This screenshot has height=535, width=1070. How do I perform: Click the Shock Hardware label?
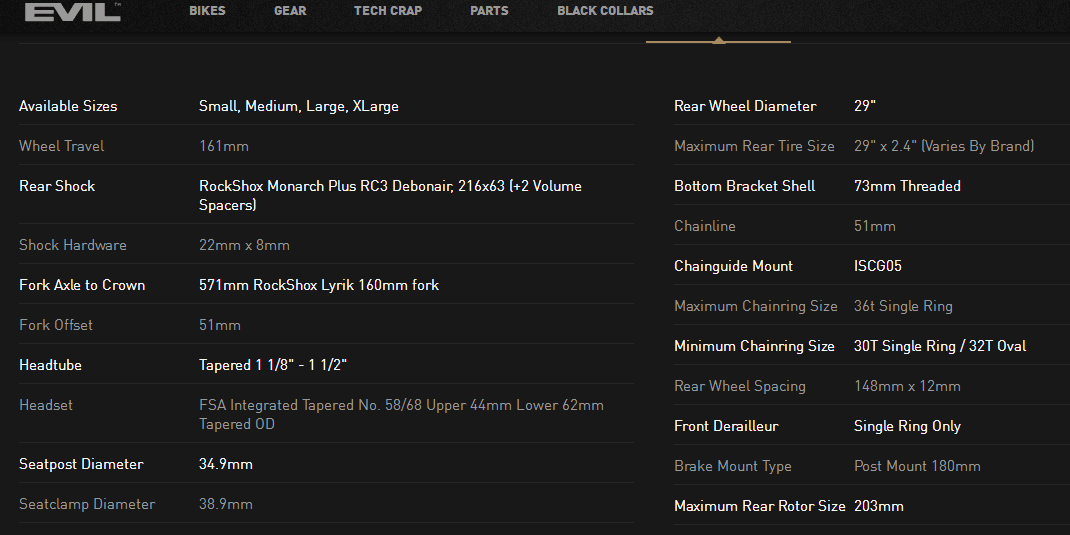73,245
